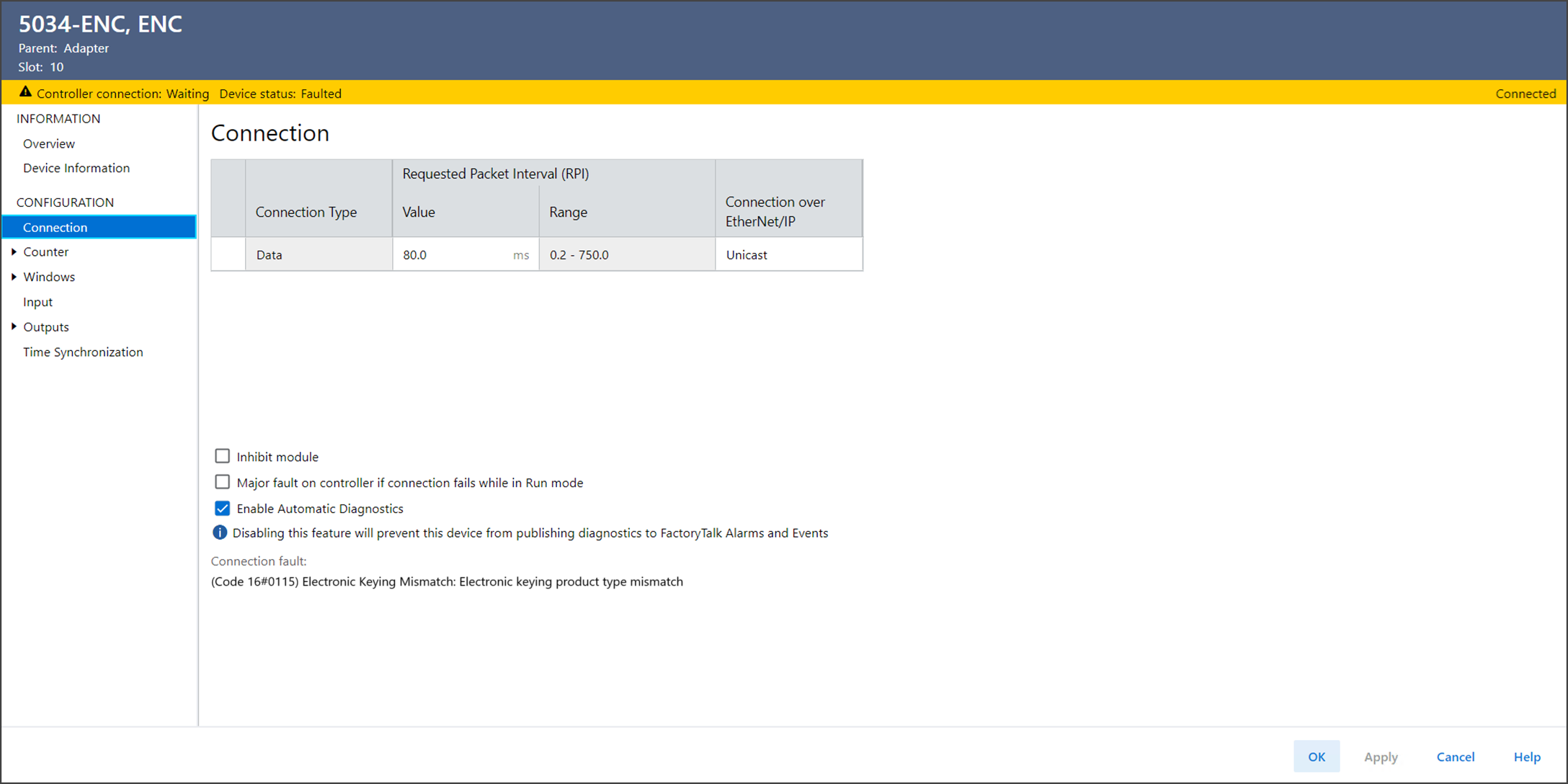Check the Inhibit module checkbox
The height and width of the screenshot is (784, 1568).
click(222, 456)
